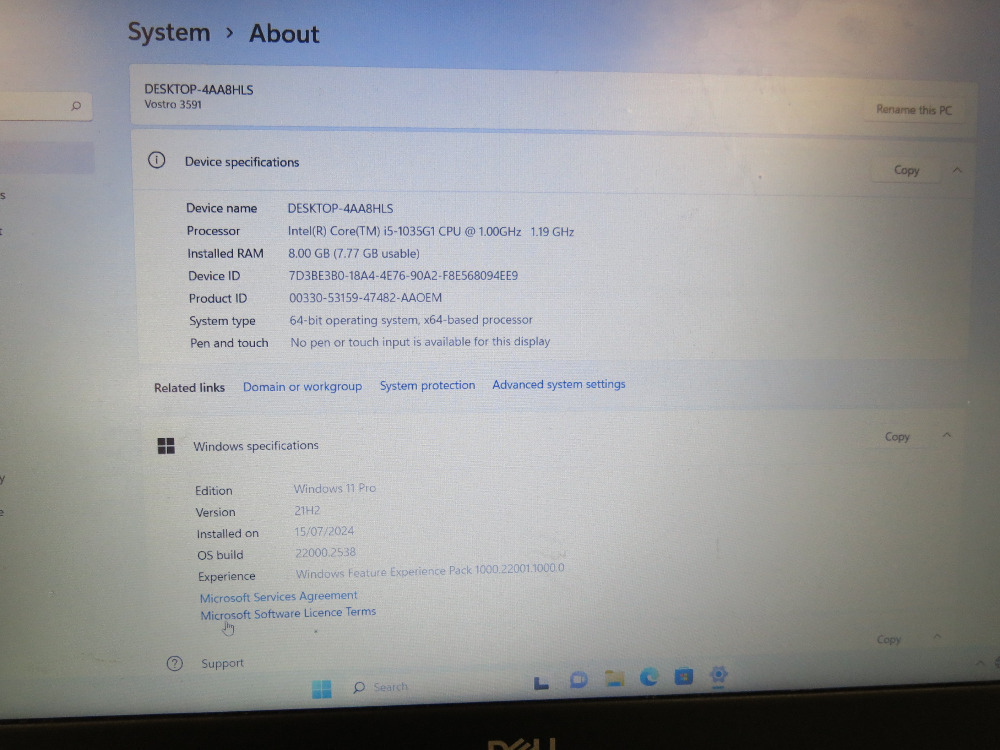Copy the Device specifications
The image size is (1000, 750).
pyautogui.click(x=906, y=170)
